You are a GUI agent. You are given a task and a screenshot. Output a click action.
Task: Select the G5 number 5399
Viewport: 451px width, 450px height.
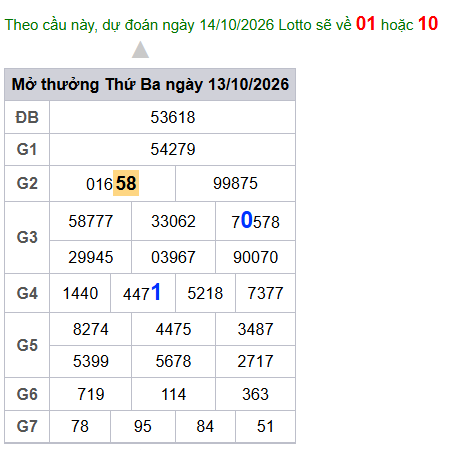click(x=91, y=361)
